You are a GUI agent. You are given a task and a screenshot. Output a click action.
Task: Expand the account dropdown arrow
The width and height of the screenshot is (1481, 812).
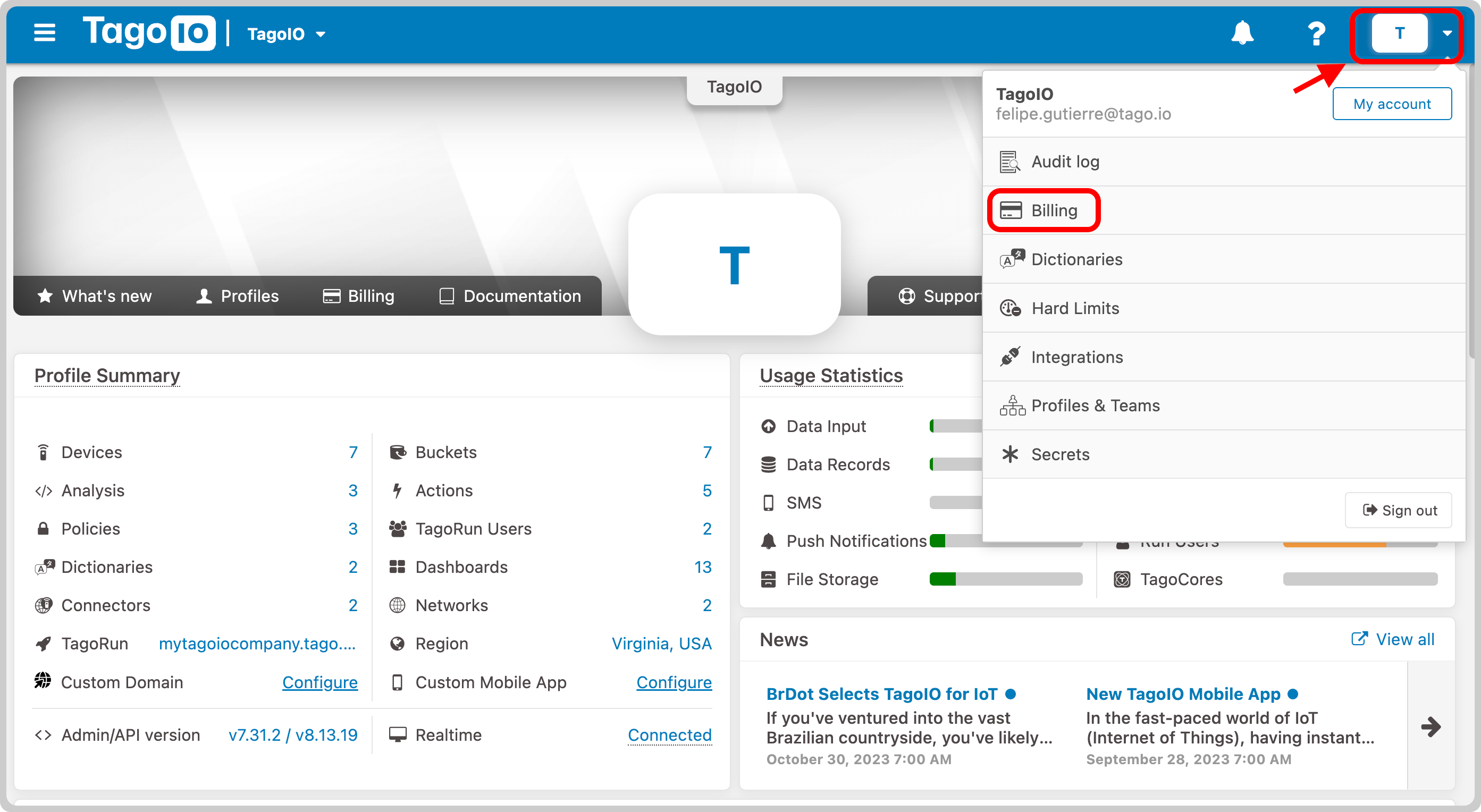click(x=1446, y=33)
